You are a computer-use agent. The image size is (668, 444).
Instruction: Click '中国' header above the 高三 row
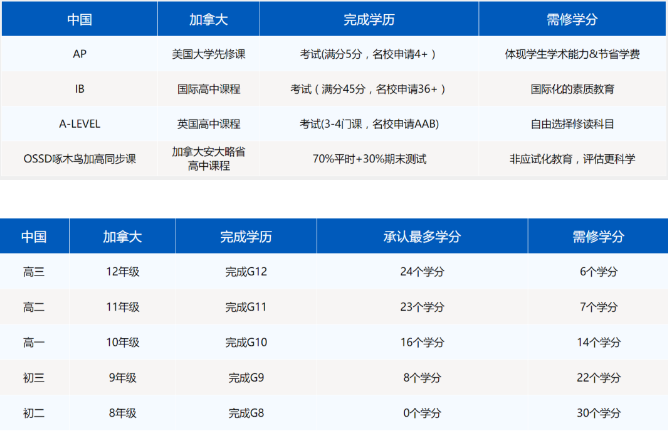click(x=34, y=236)
